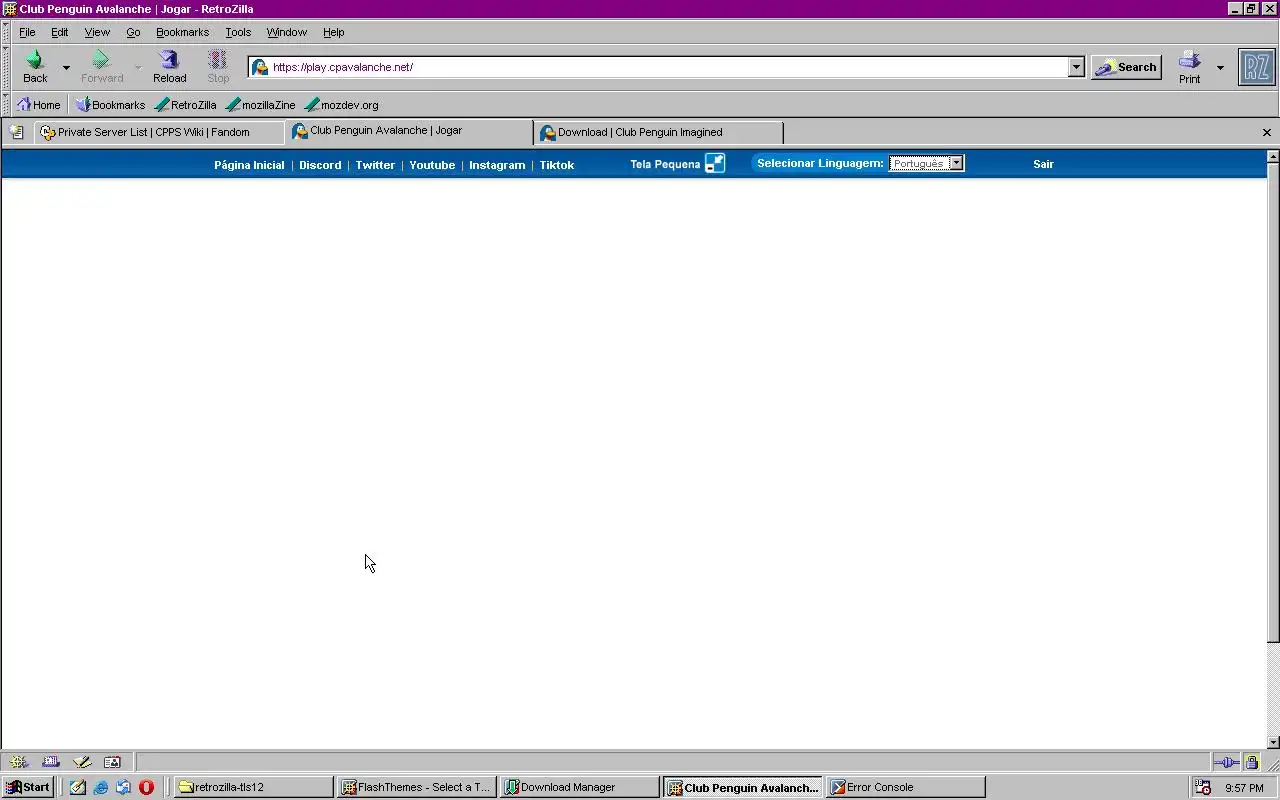Open the File menu
This screenshot has width=1280, height=800.
(27, 32)
